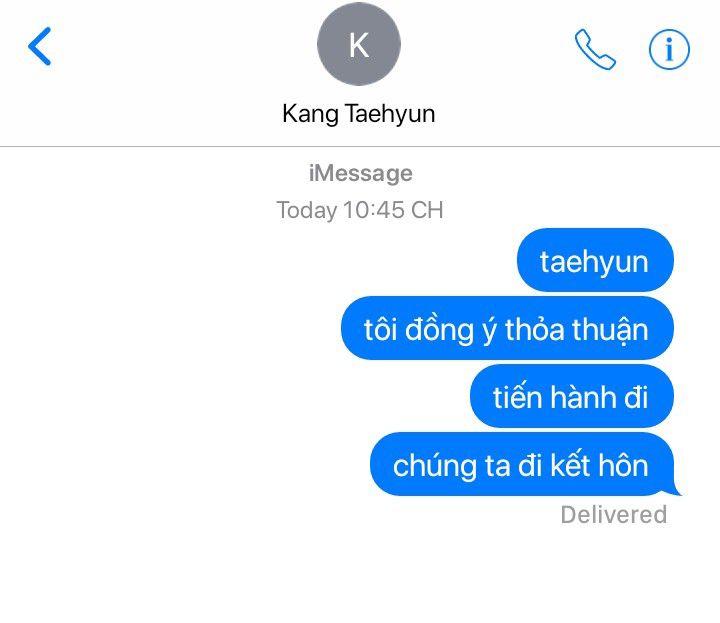
Task: Click the "Today 10:45 CH" timestamp
Action: pos(360,210)
